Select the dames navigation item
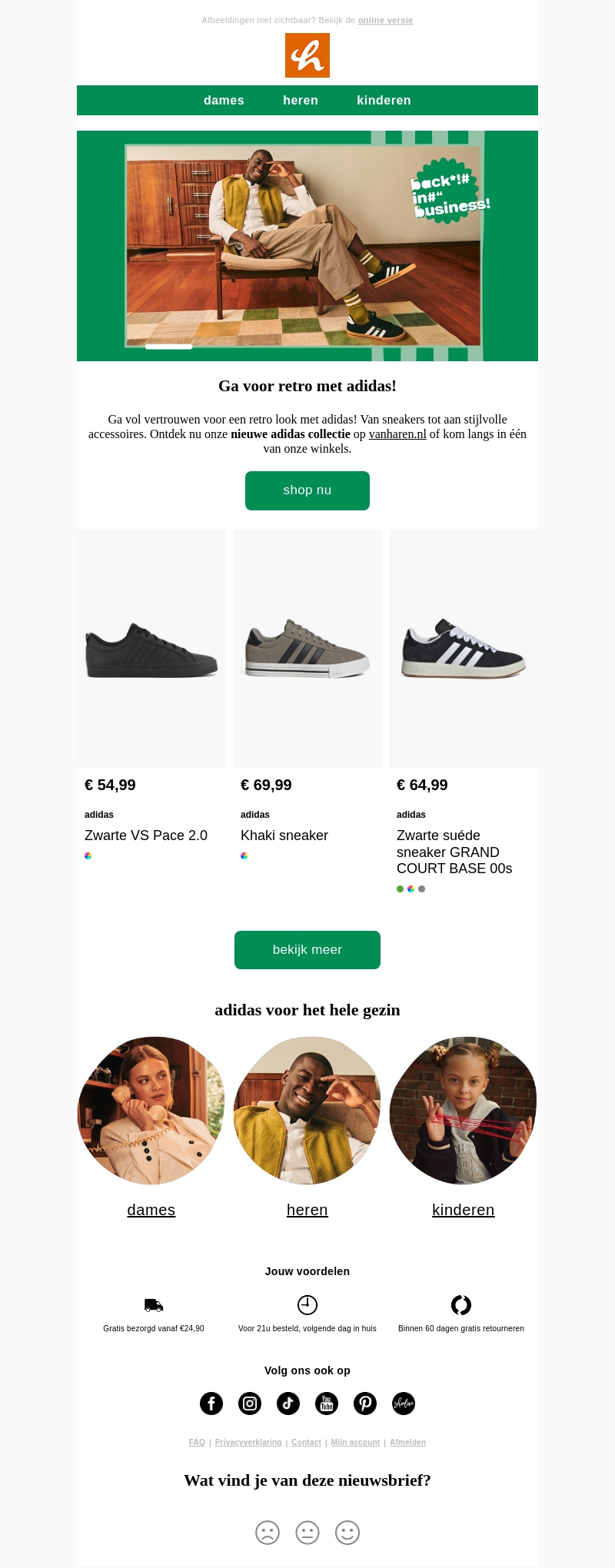Screen dimensions: 615x1568 (x=224, y=101)
